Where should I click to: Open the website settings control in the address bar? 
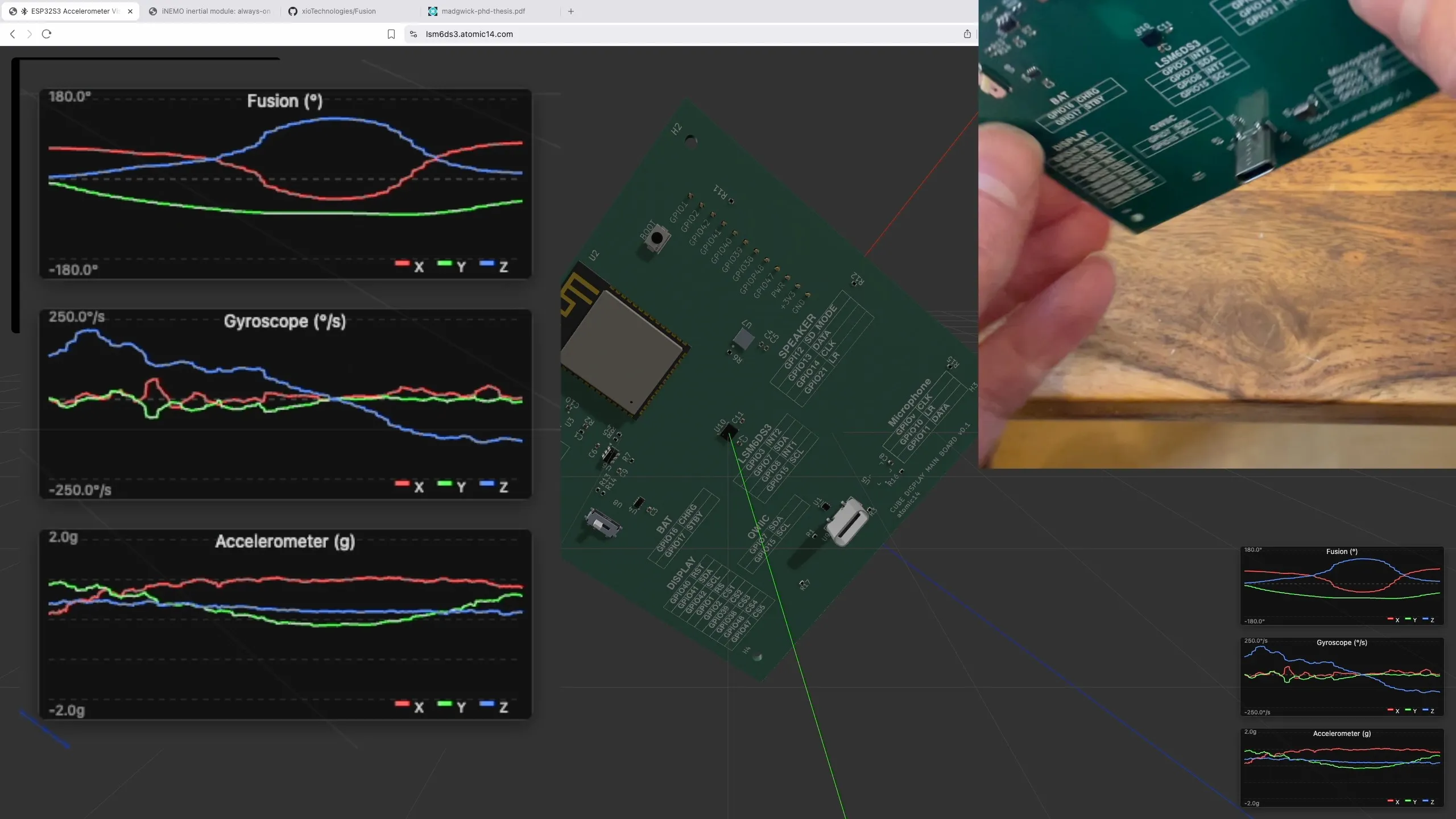point(413,34)
